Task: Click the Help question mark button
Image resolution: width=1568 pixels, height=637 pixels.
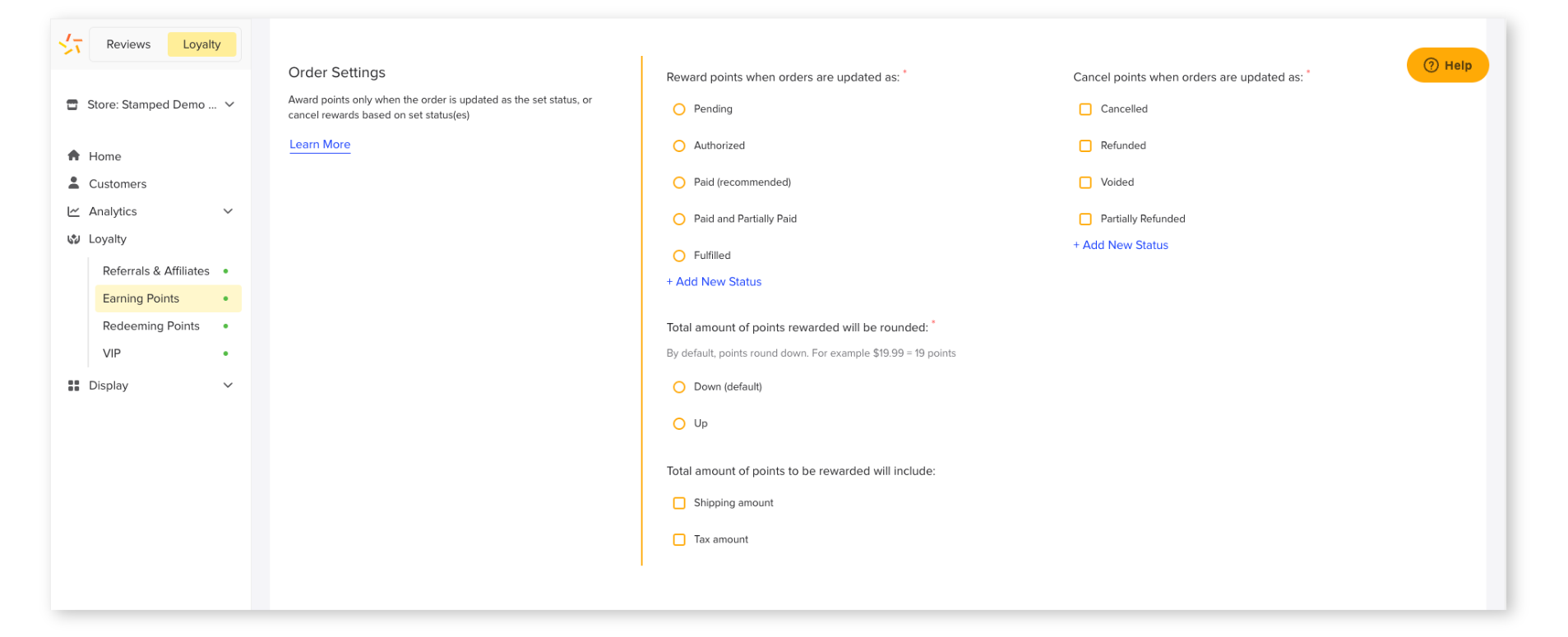Action: pos(1447,65)
